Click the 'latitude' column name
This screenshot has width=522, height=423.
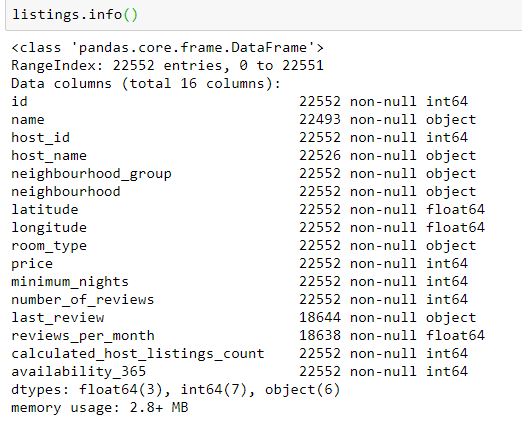[x=45, y=210]
